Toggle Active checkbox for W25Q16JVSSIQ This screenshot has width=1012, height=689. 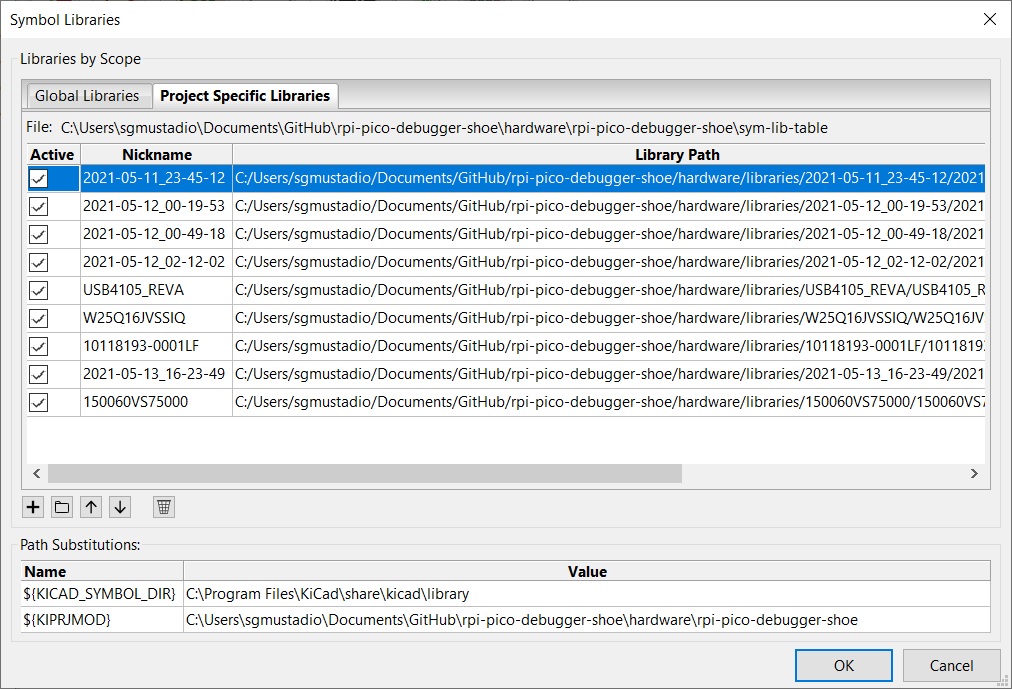pos(39,318)
